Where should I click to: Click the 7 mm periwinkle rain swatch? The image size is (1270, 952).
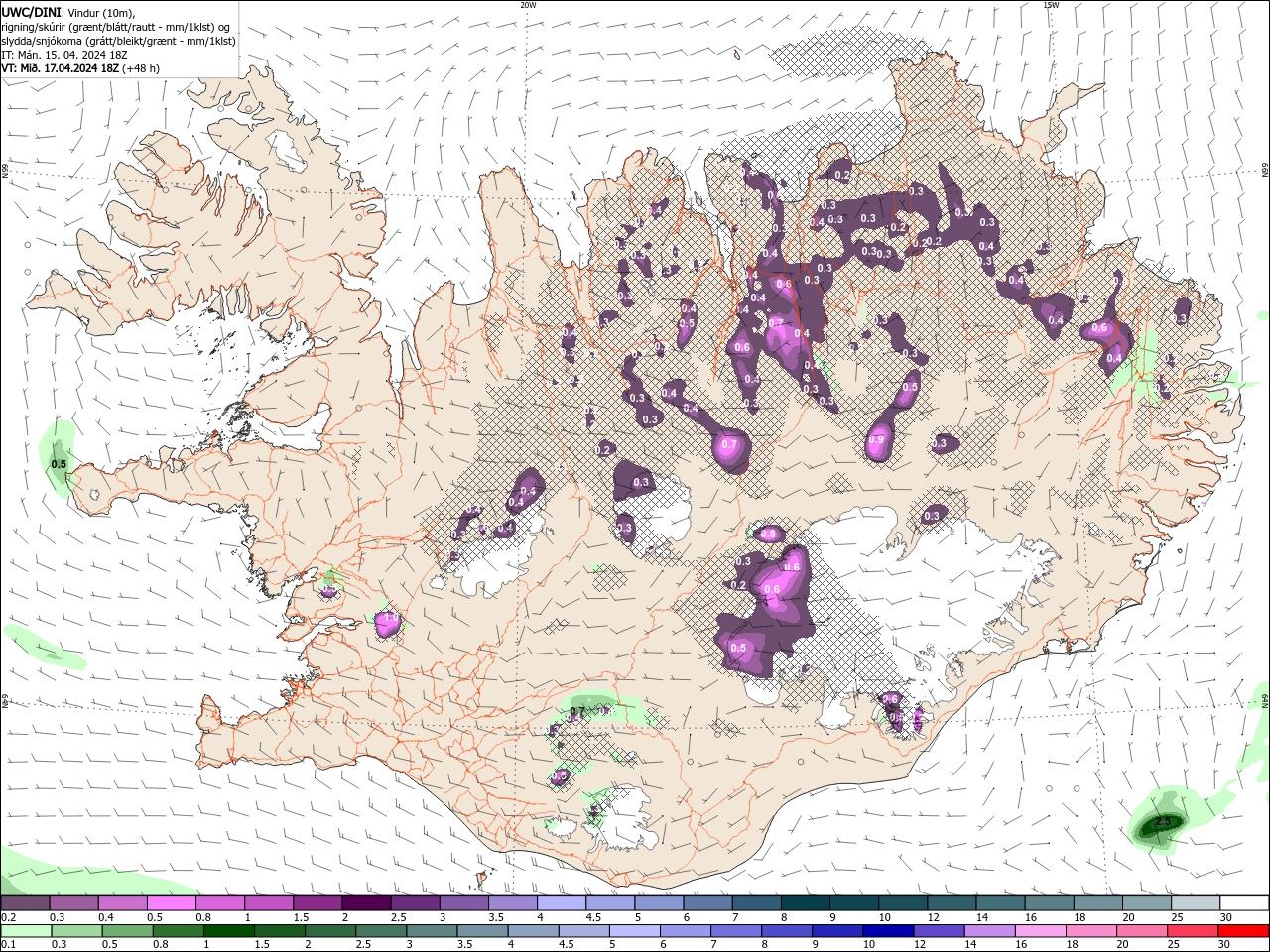(x=734, y=931)
